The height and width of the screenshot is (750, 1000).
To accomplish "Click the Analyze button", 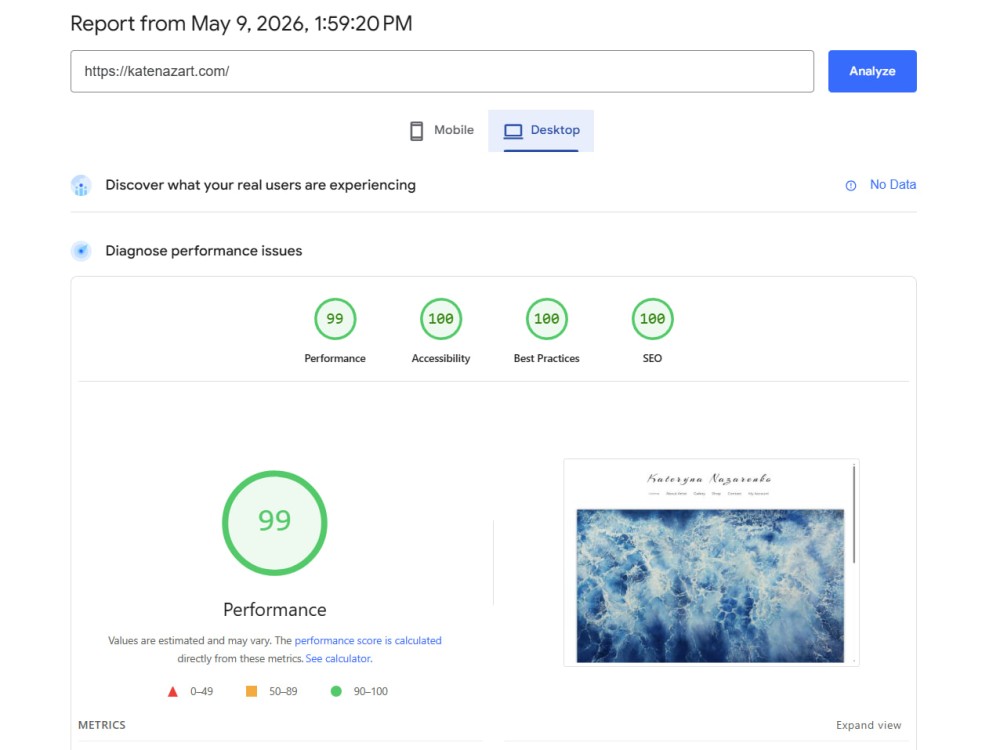I will coord(872,71).
